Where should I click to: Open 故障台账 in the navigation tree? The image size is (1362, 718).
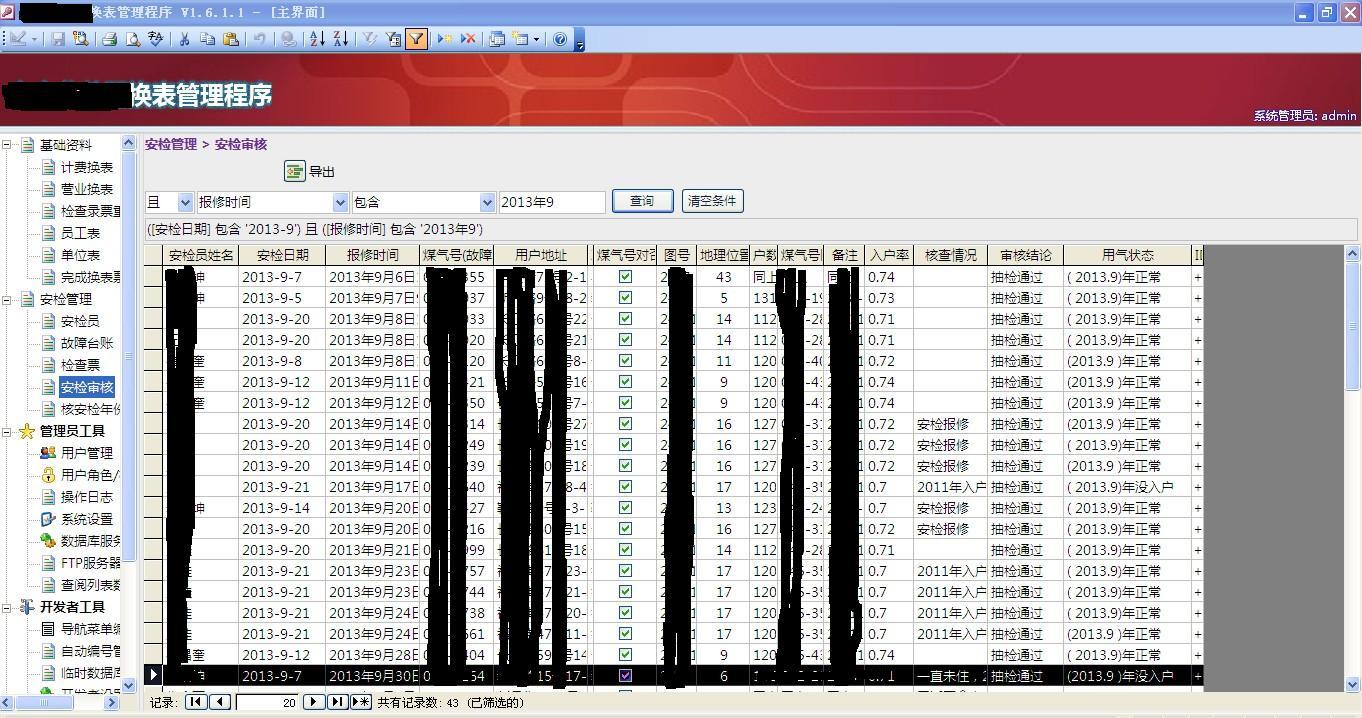click(87, 343)
